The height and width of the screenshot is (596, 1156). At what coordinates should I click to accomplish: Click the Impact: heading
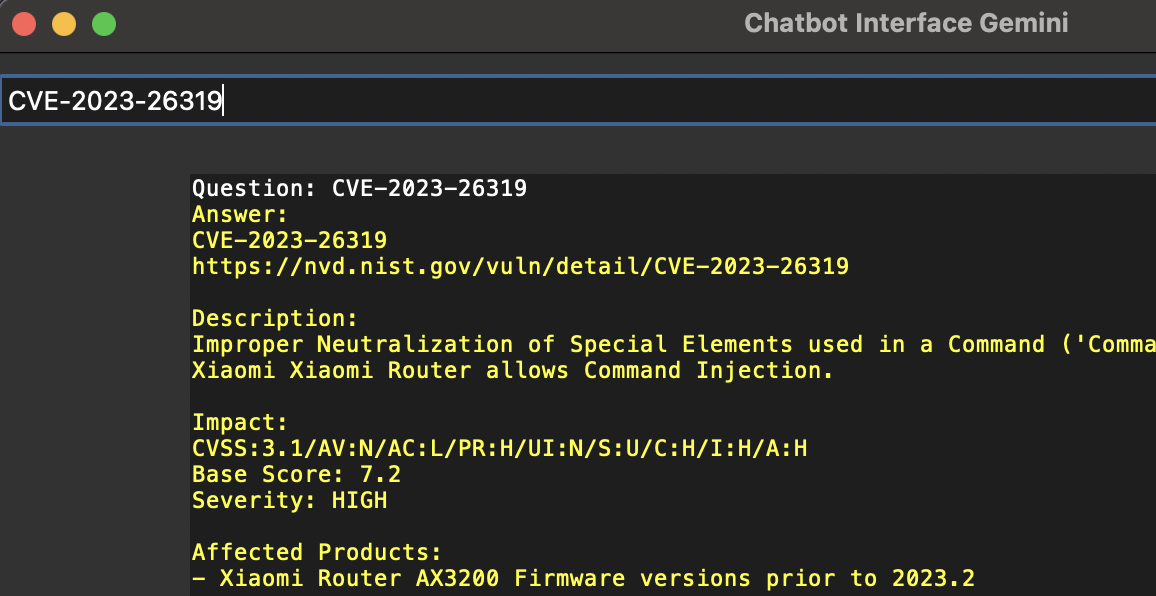[x=240, y=422]
